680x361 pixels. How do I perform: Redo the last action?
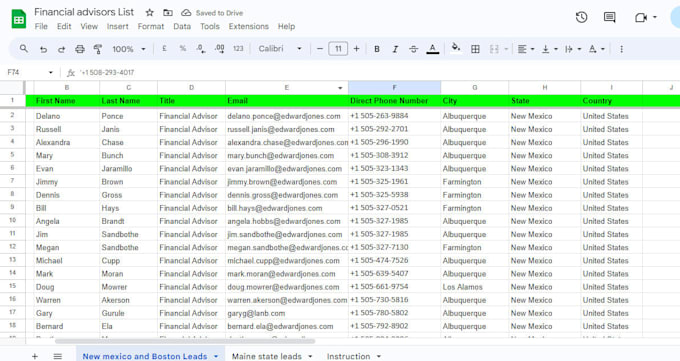62,49
